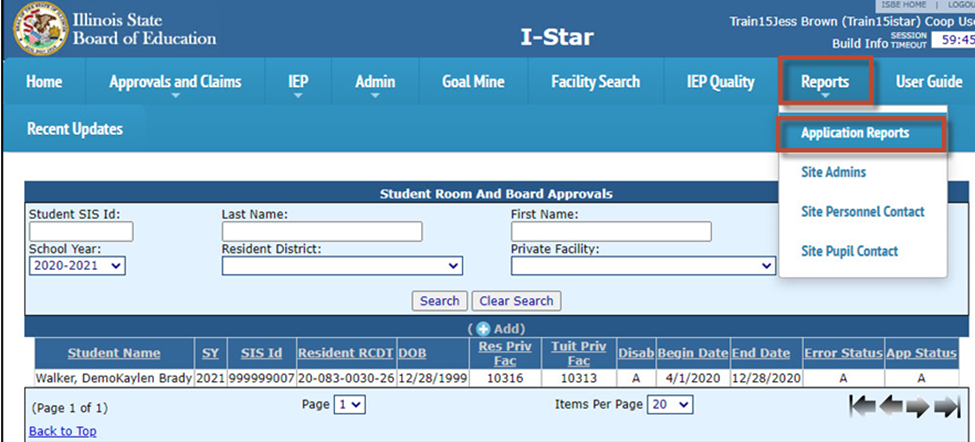Click into the Last Name field
Screen dimensions: 975x442
tap(322, 232)
